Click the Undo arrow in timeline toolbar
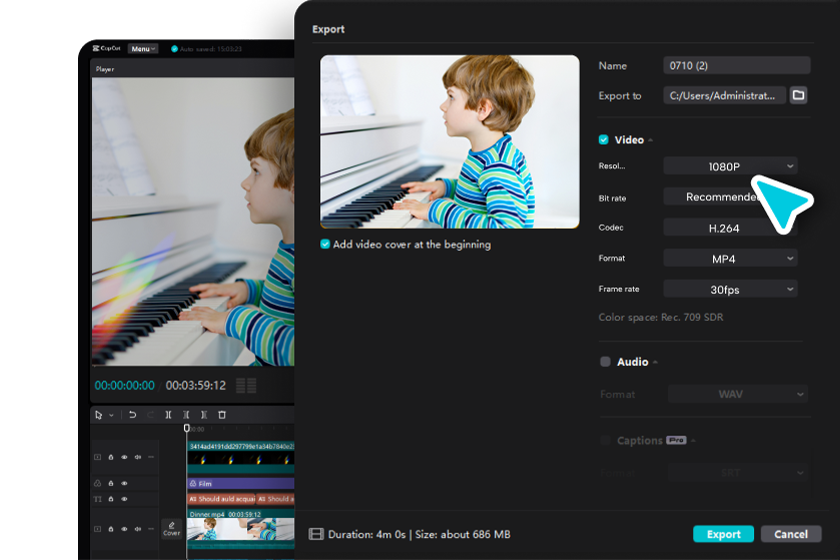 point(132,415)
